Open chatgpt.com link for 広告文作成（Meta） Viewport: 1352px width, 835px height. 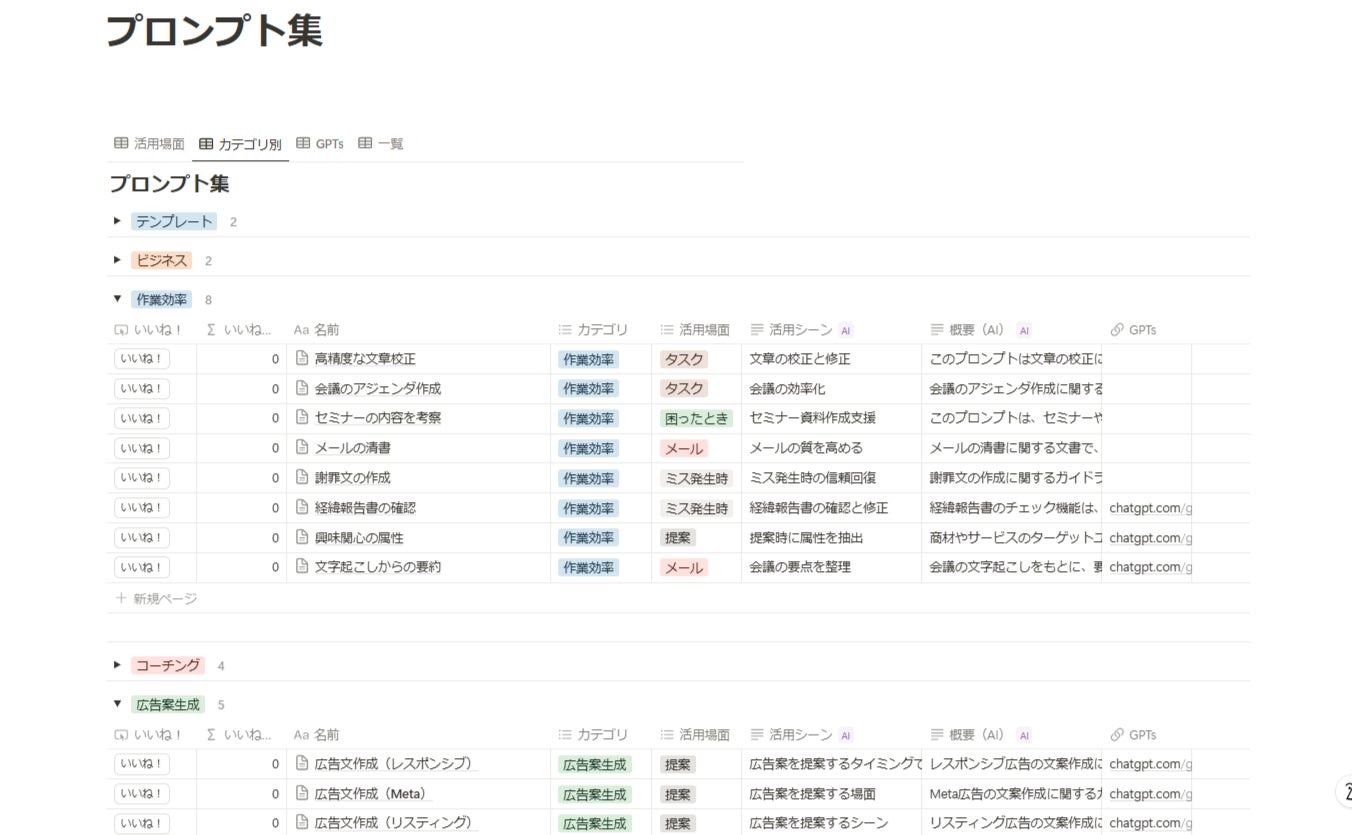click(1151, 794)
